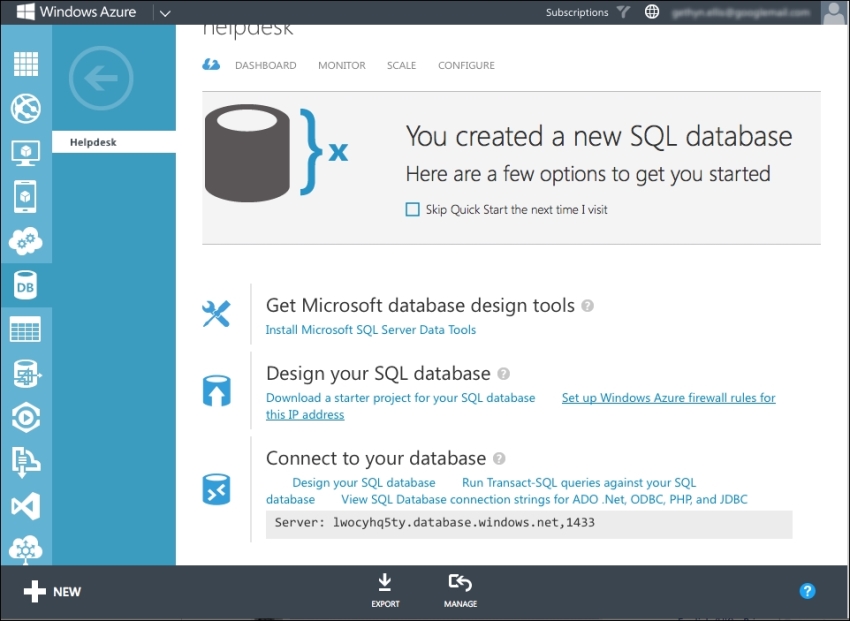Click the database connection icon
Screen dimensions: 850x621
[216, 490]
